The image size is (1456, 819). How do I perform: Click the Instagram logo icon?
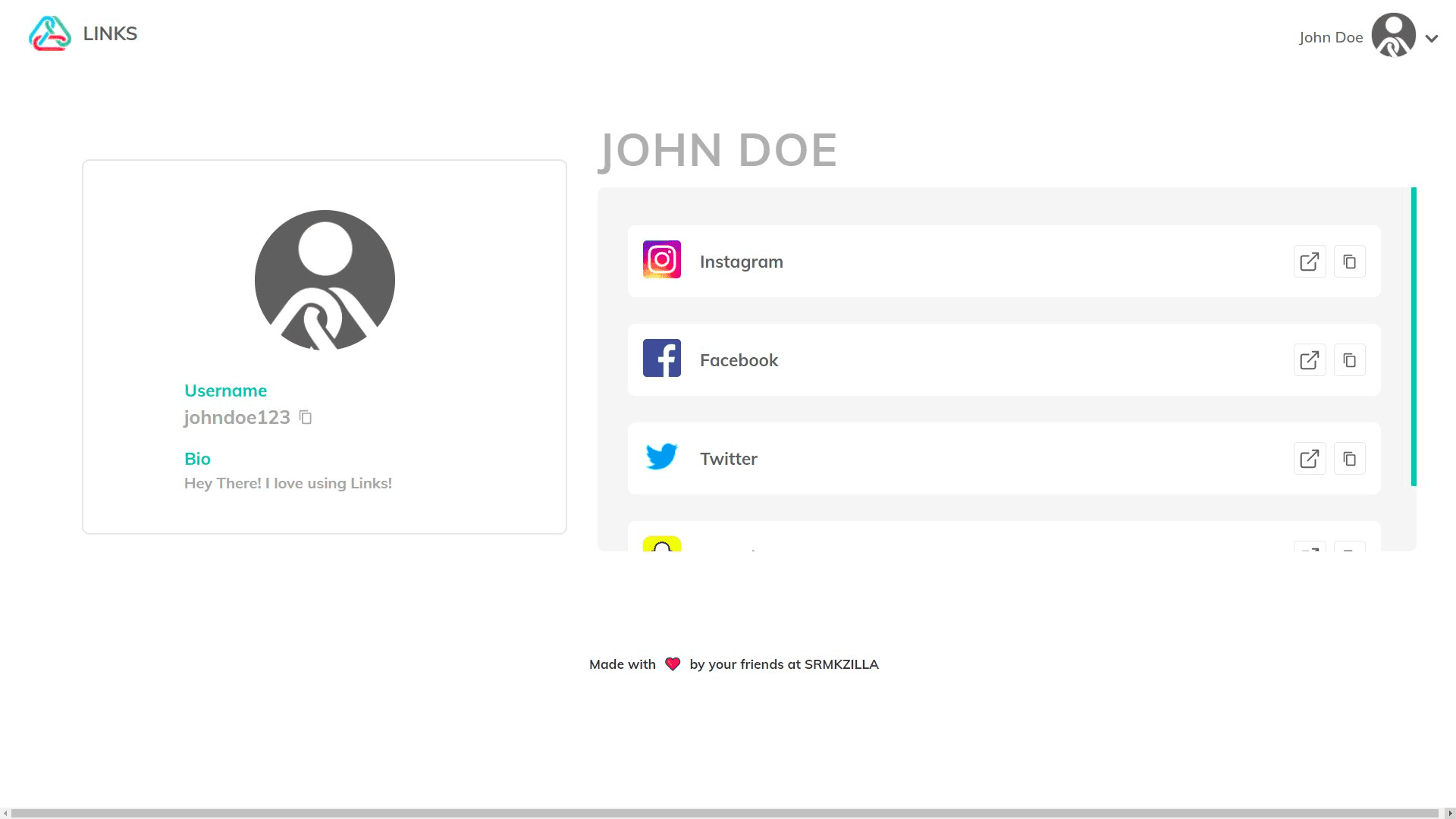click(x=661, y=260)
